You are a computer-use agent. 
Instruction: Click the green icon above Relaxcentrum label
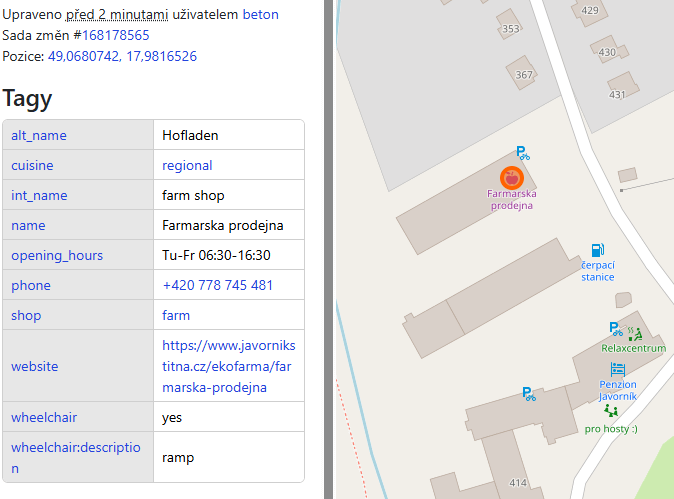[636, 335]
